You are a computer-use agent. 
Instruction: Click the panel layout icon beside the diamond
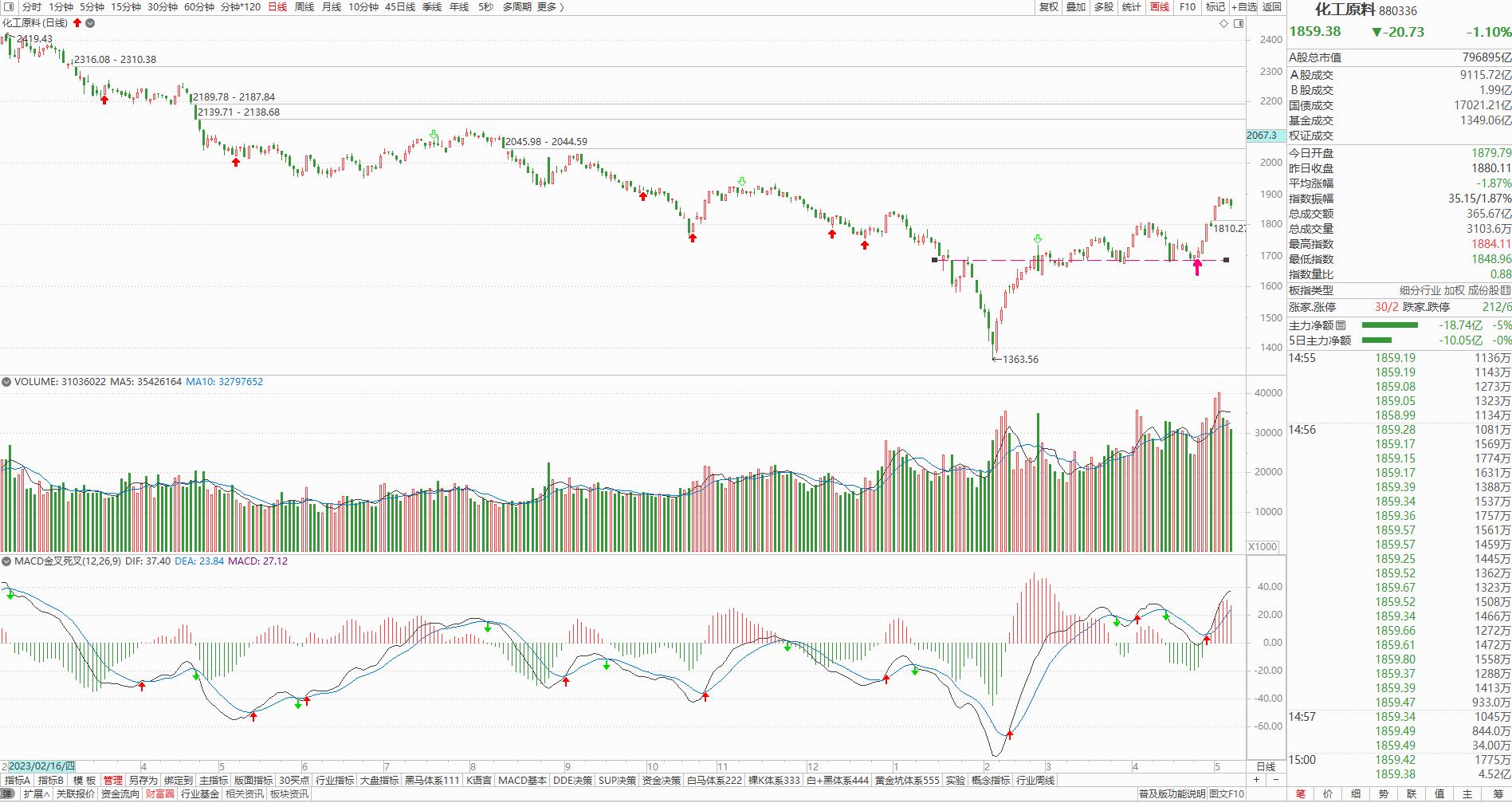click(1239, 24)
